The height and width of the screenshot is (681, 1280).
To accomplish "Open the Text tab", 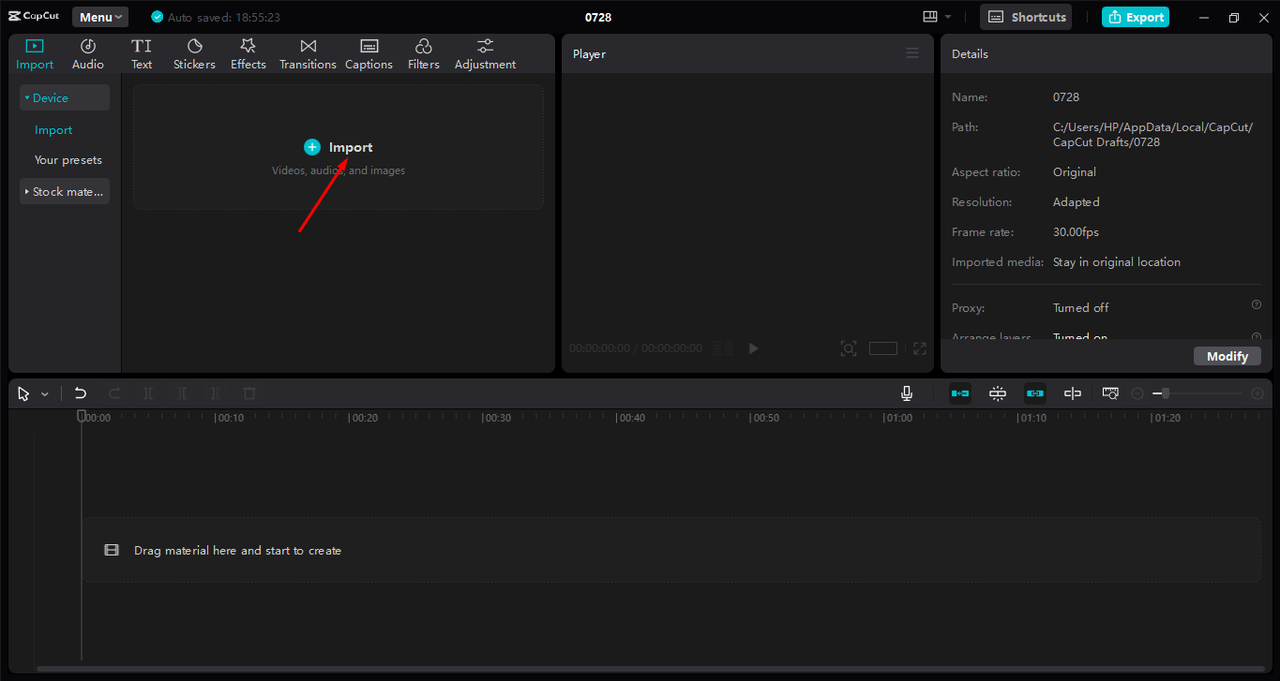I will [x=142, y=54].
